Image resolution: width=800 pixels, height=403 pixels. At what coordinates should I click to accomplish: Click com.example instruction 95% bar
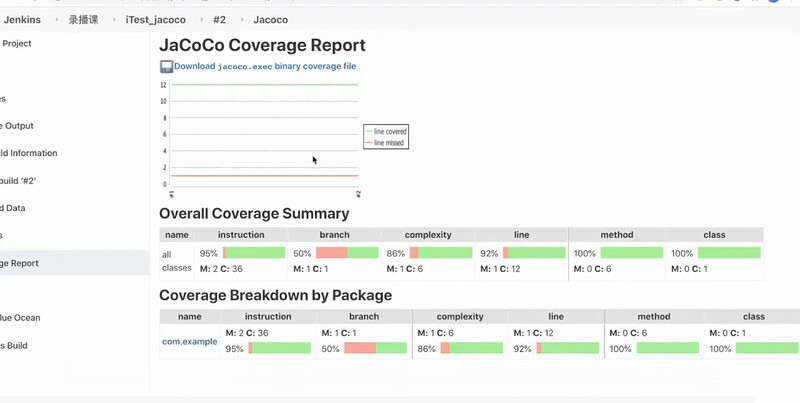click(280, 348)
